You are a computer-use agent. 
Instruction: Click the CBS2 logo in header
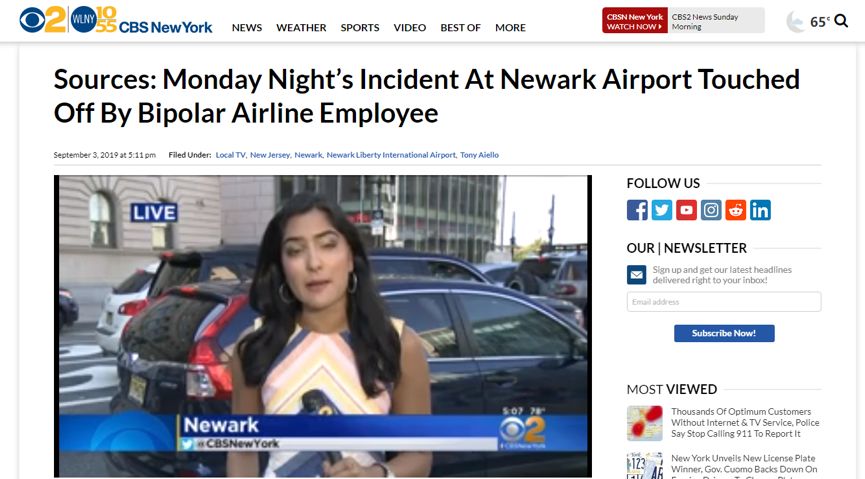point(42,20)
